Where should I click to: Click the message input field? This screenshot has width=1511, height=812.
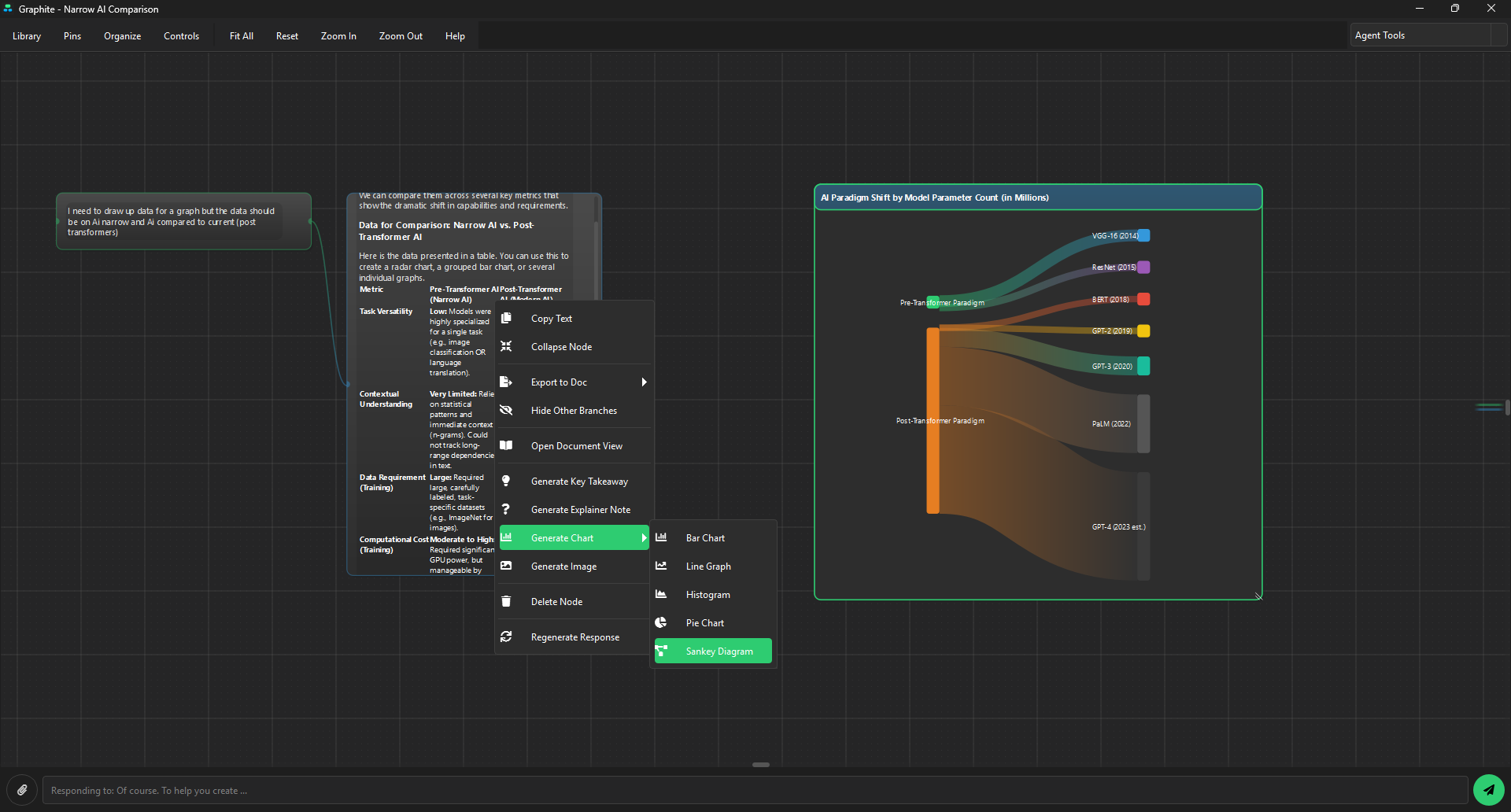pyautogui.click(x=755, y=790)
